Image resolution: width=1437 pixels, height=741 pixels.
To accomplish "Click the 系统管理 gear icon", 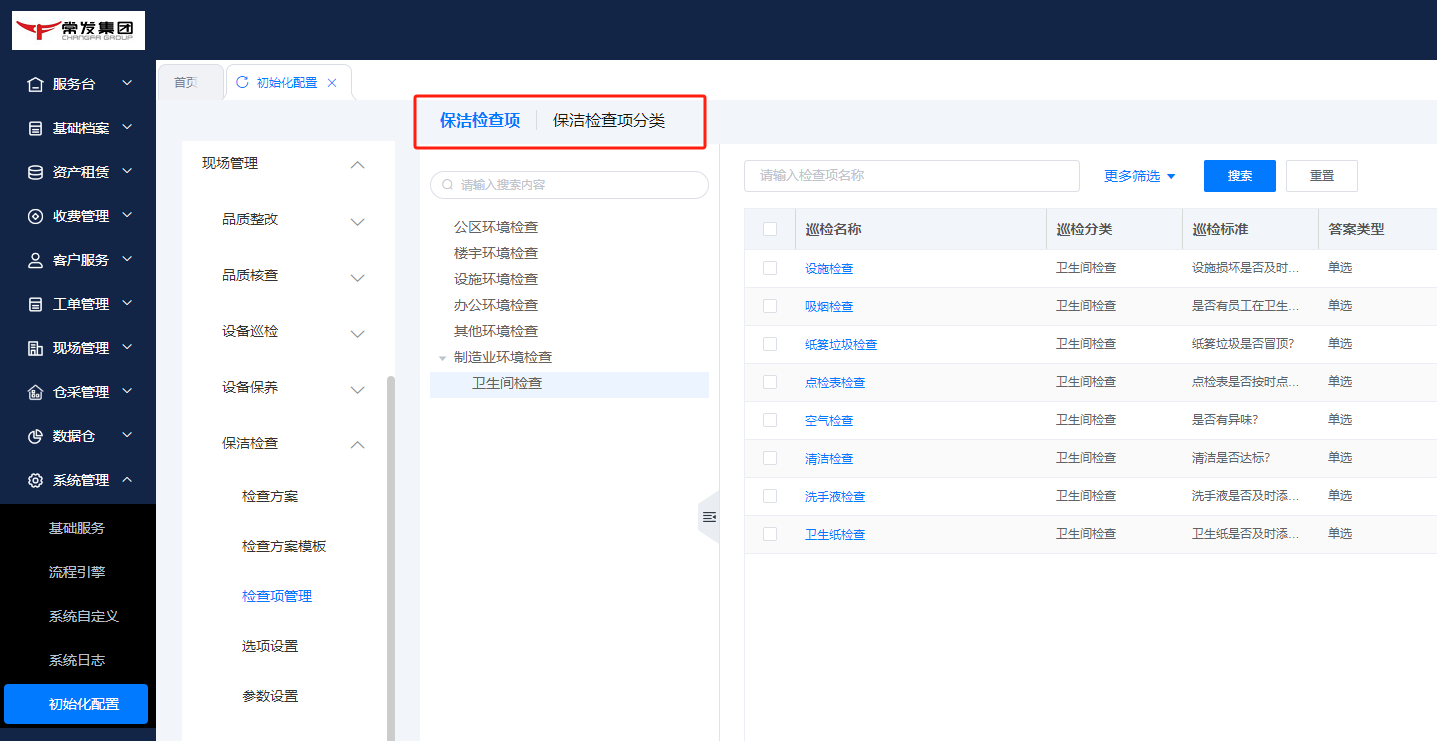I will 36,480.
